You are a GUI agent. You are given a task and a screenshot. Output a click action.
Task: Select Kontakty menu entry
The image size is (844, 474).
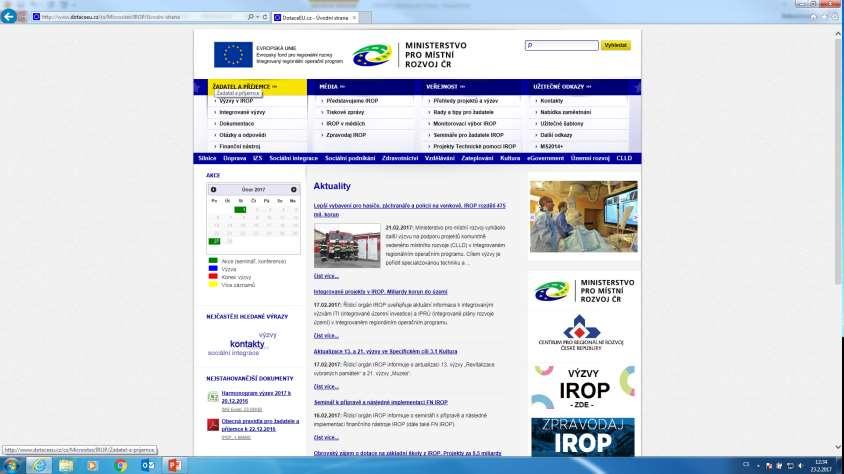click(x=552, y=101)
